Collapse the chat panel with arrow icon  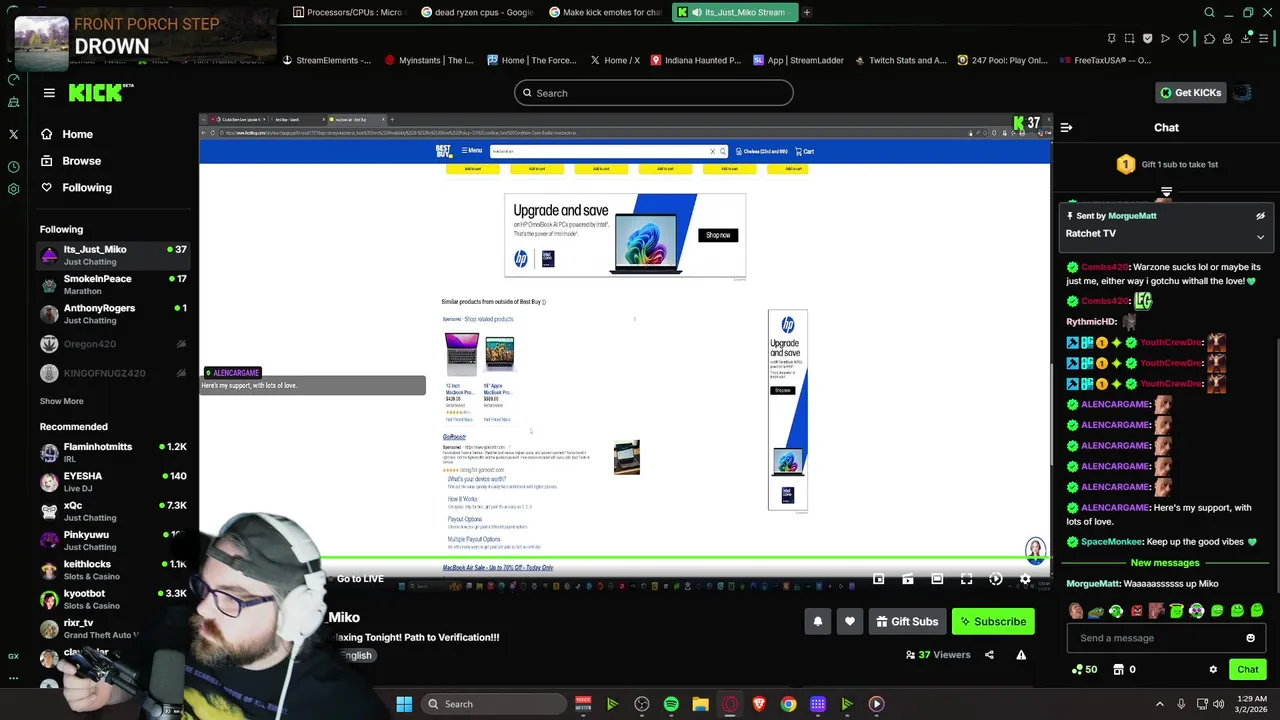(x=1066, y=128)
